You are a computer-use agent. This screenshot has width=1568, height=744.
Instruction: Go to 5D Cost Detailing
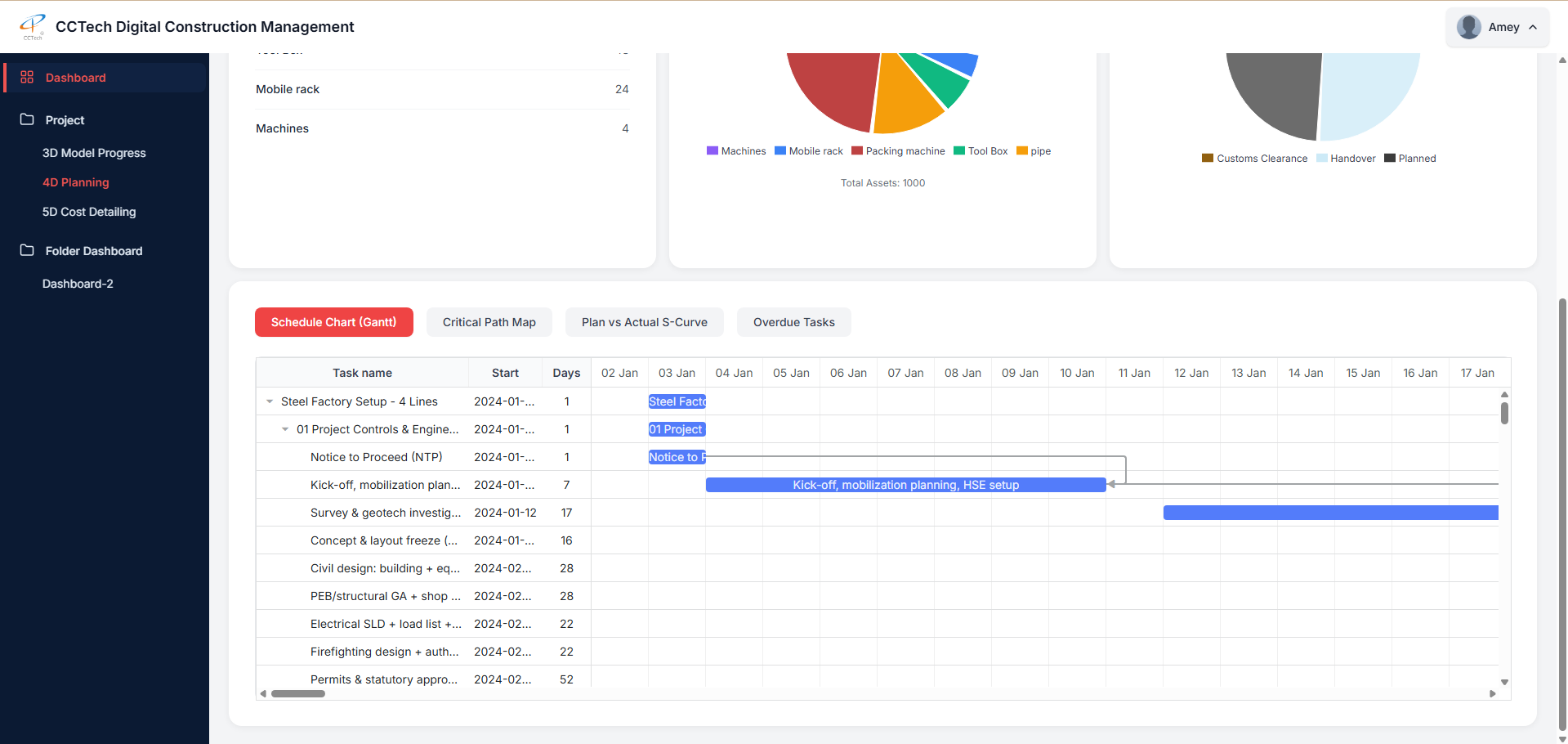[89, 212]
